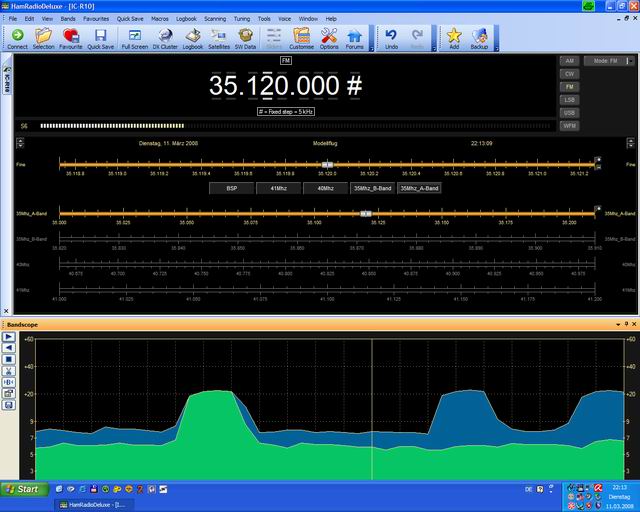This screenshot has width=640, height=512.
Task: Switch mode to AM
Action: point(570,61)
